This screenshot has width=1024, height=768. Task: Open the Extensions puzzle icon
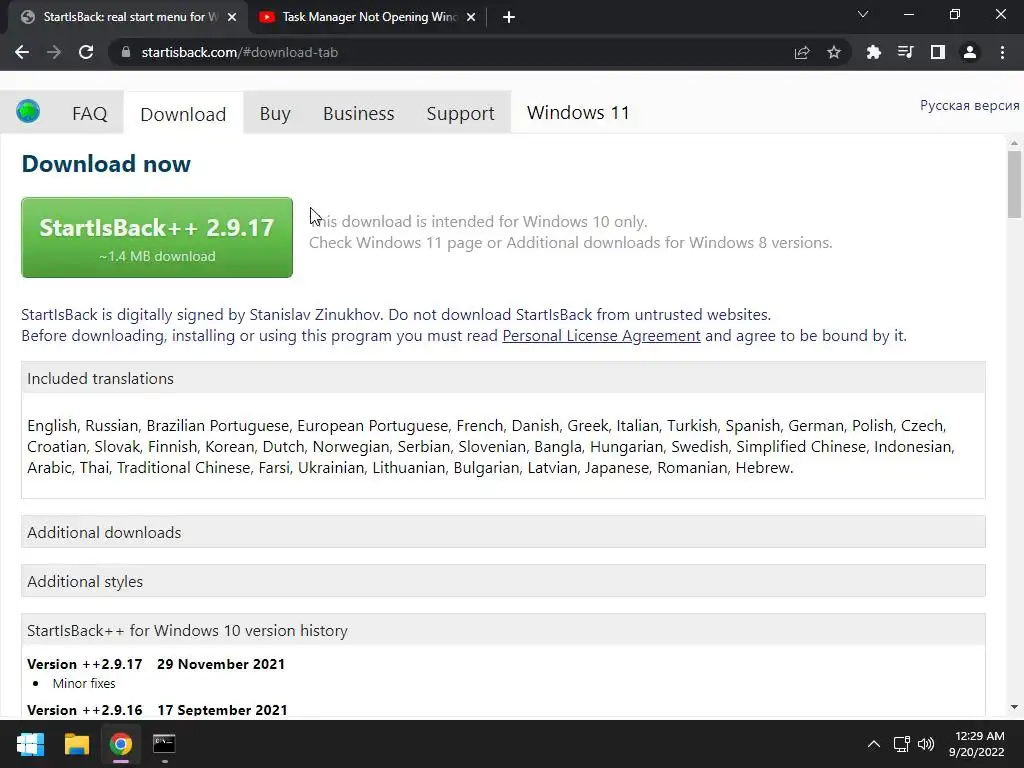point(873,52)
